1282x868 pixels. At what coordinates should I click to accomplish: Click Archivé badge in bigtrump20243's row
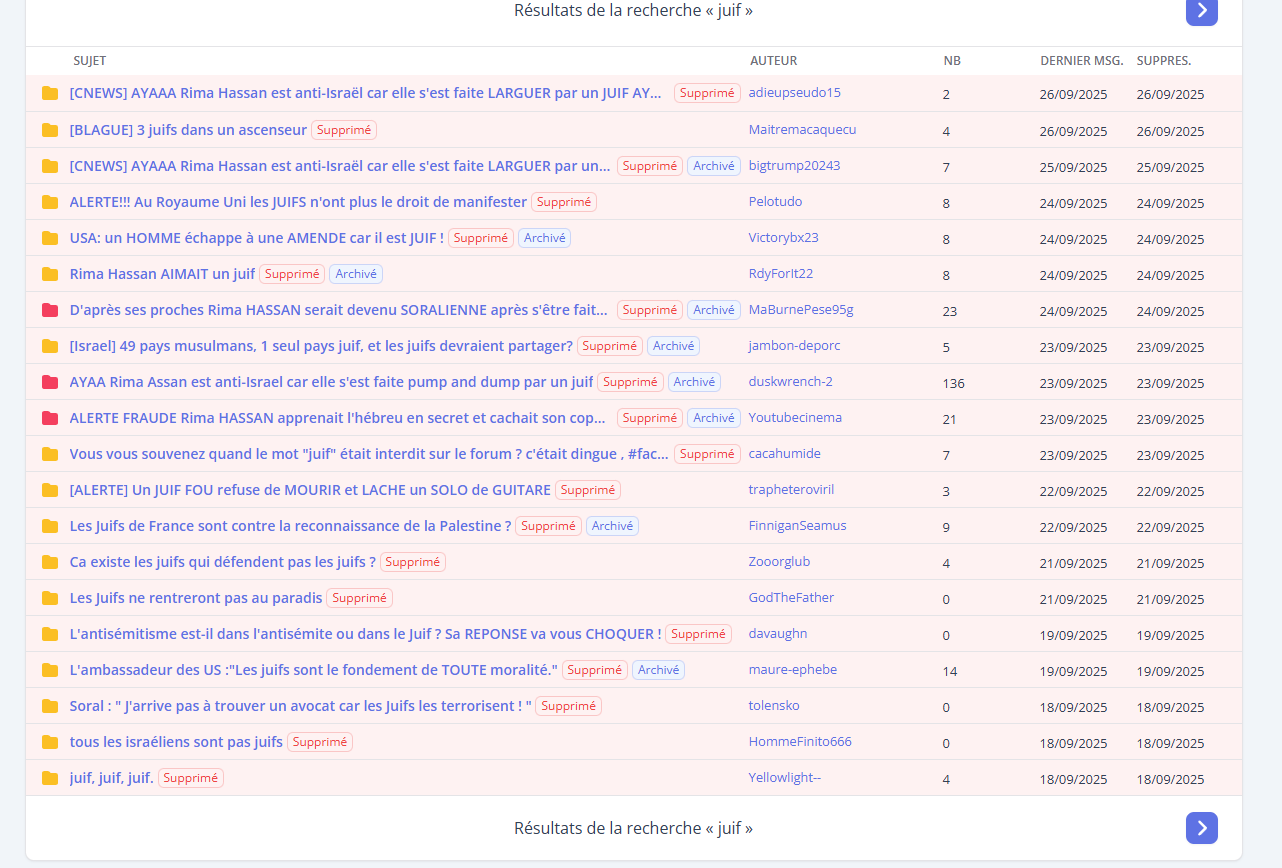[x=714, y=166]
